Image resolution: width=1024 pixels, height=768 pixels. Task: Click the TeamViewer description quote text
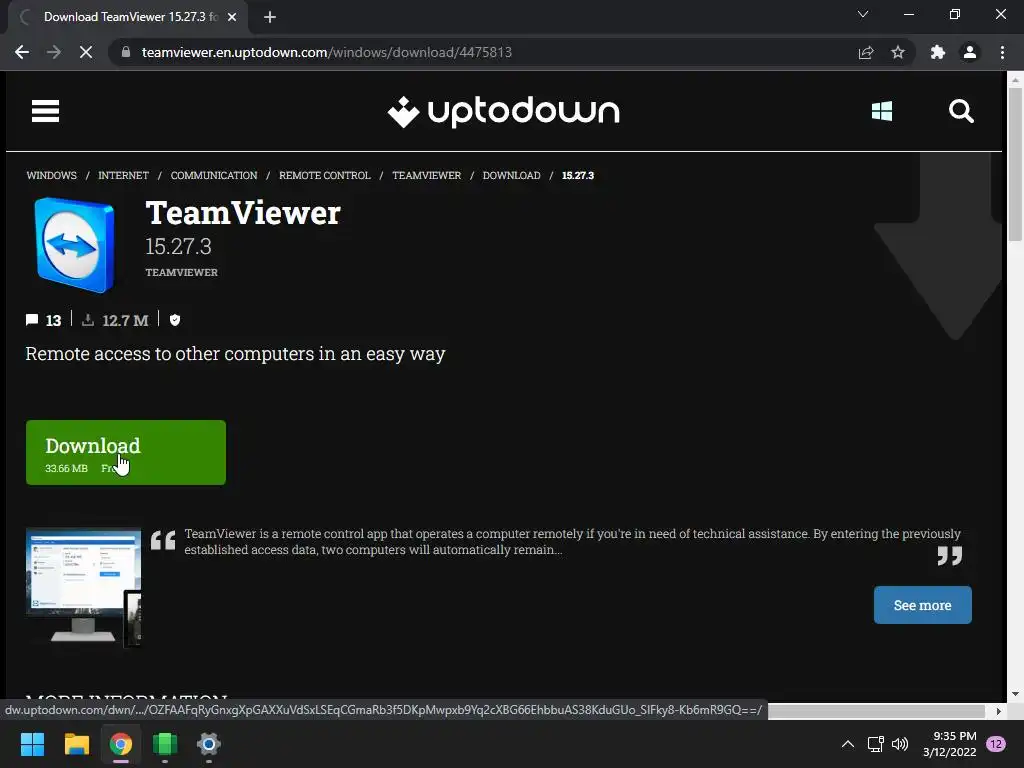pos(572,541)
